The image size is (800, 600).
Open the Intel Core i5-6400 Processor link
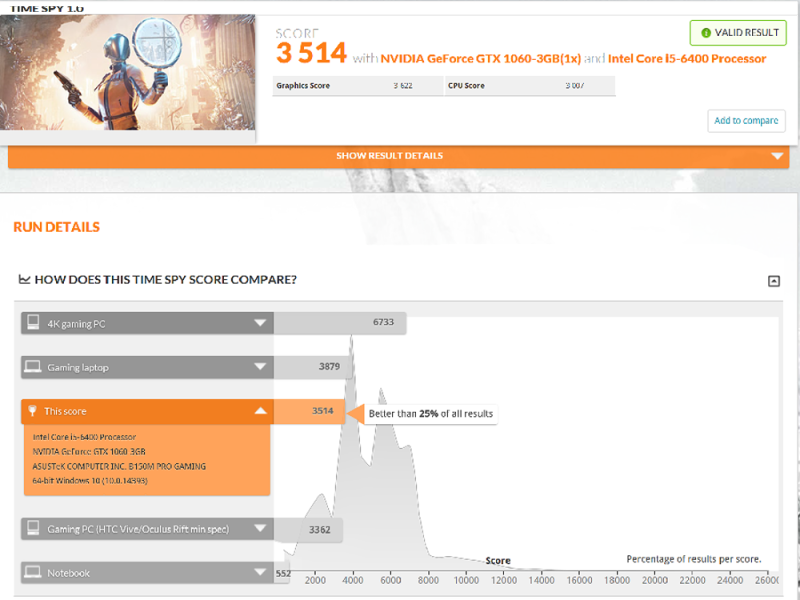[687, 59]
